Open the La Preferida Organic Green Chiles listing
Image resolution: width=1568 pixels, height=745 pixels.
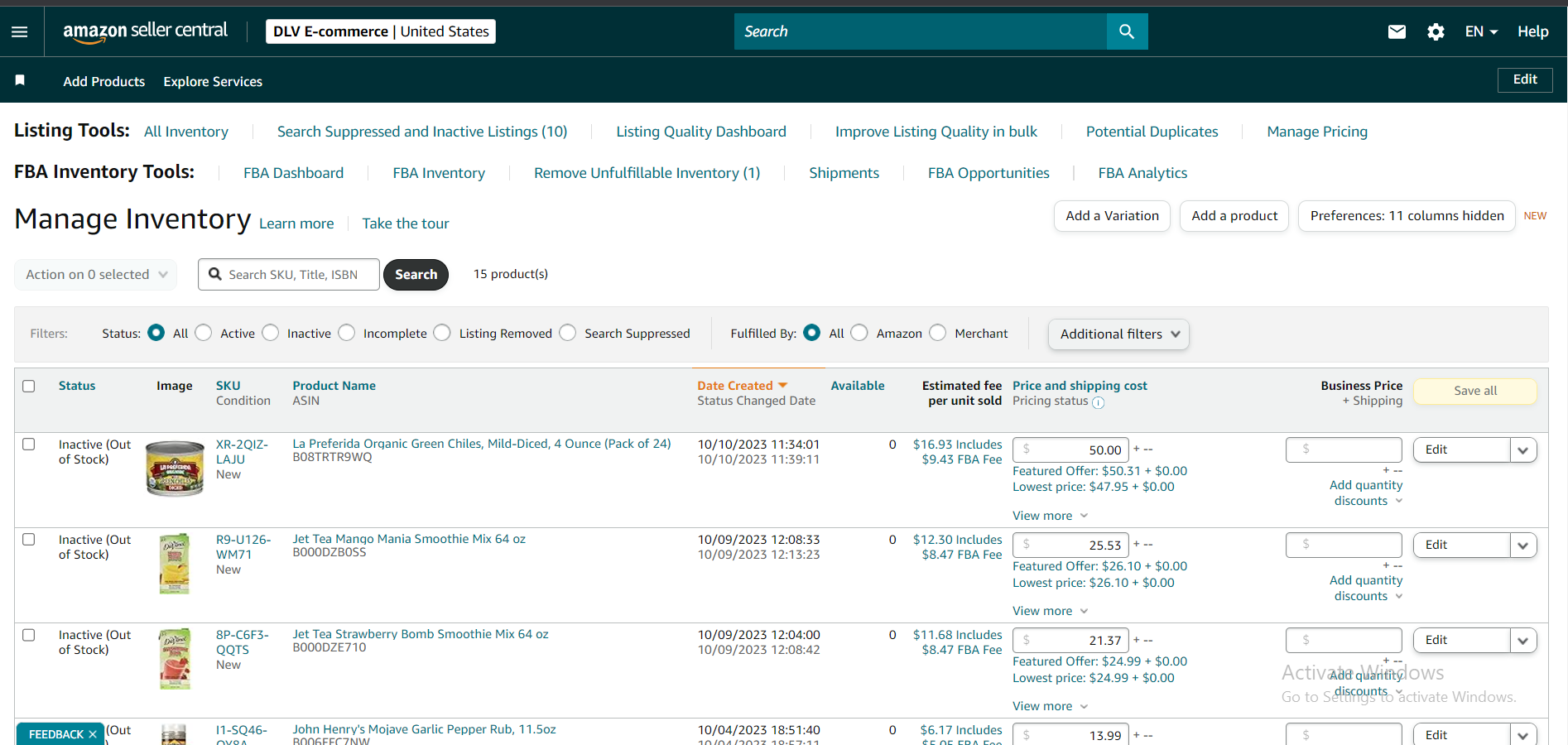pos(482,444)
